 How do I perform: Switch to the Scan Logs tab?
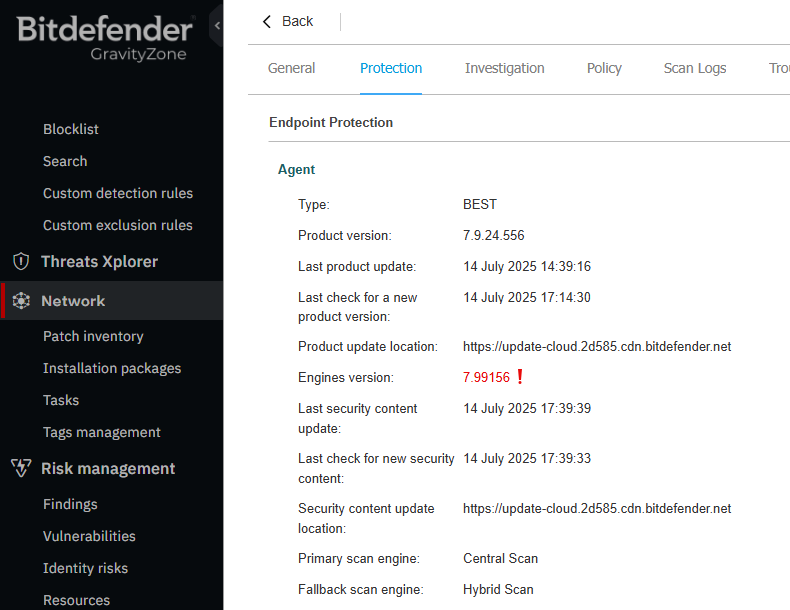tap(695, 68)
